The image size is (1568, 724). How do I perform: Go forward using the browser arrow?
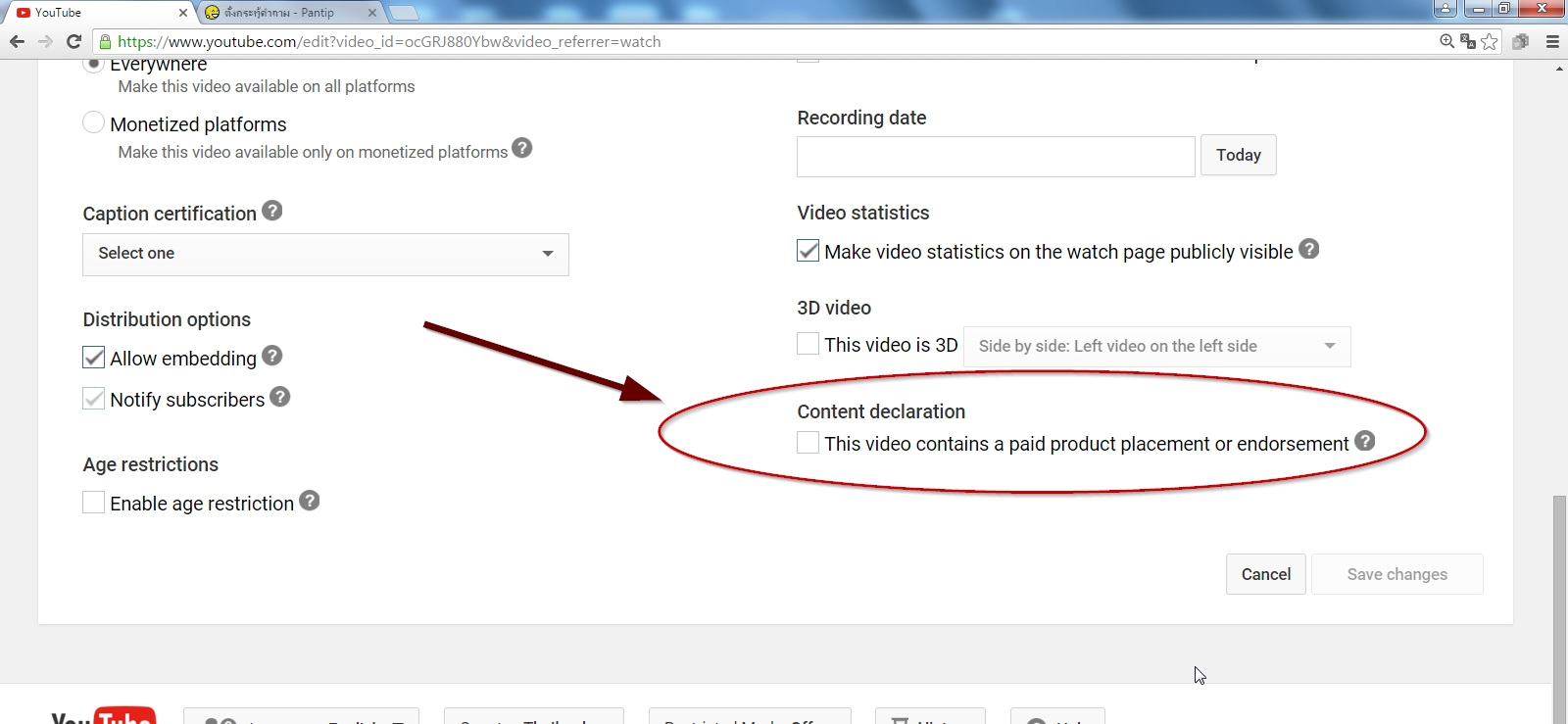45,41
